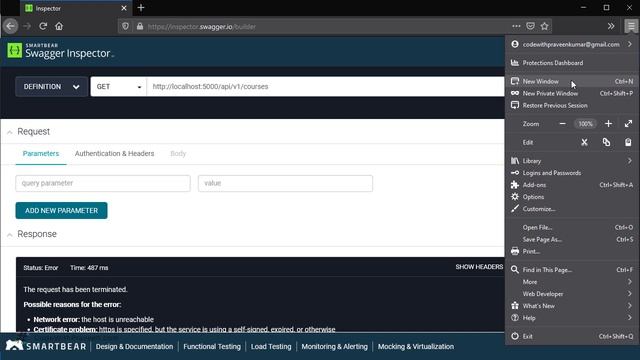The width and height of the screenshot is (640, 360).
Task: Click the Cut scissors icon
Action: [x=584, y=142]
